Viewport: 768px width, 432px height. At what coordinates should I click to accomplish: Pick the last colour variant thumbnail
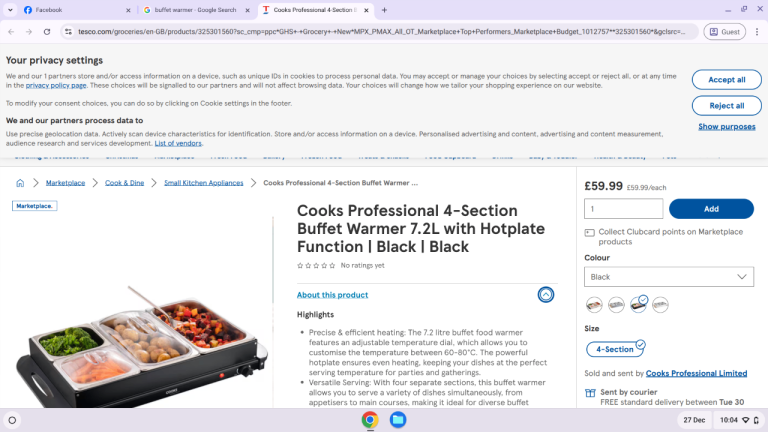[x=660, y=305]
